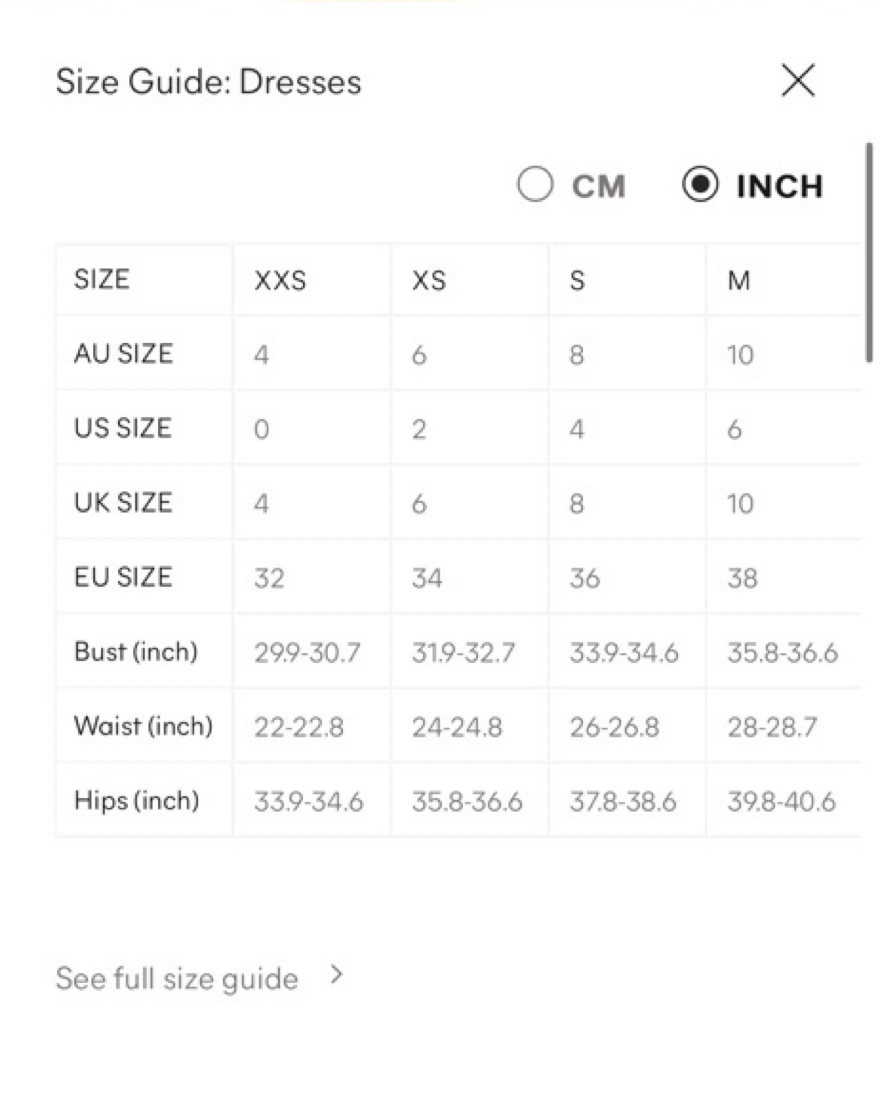This screenshot has width=880, height=1099.
Task: Click the M column header
Action: click(x=739, y=280)
